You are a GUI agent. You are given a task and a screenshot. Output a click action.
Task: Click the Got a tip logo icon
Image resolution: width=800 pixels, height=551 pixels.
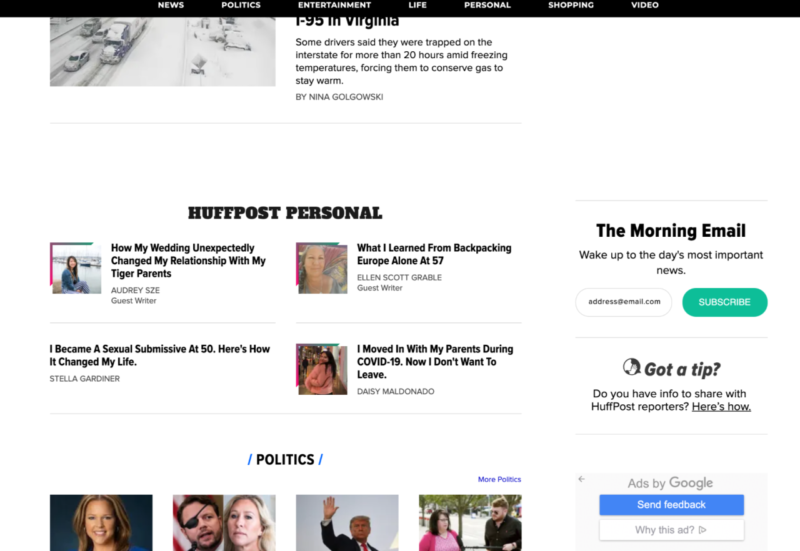pos(632,367)
